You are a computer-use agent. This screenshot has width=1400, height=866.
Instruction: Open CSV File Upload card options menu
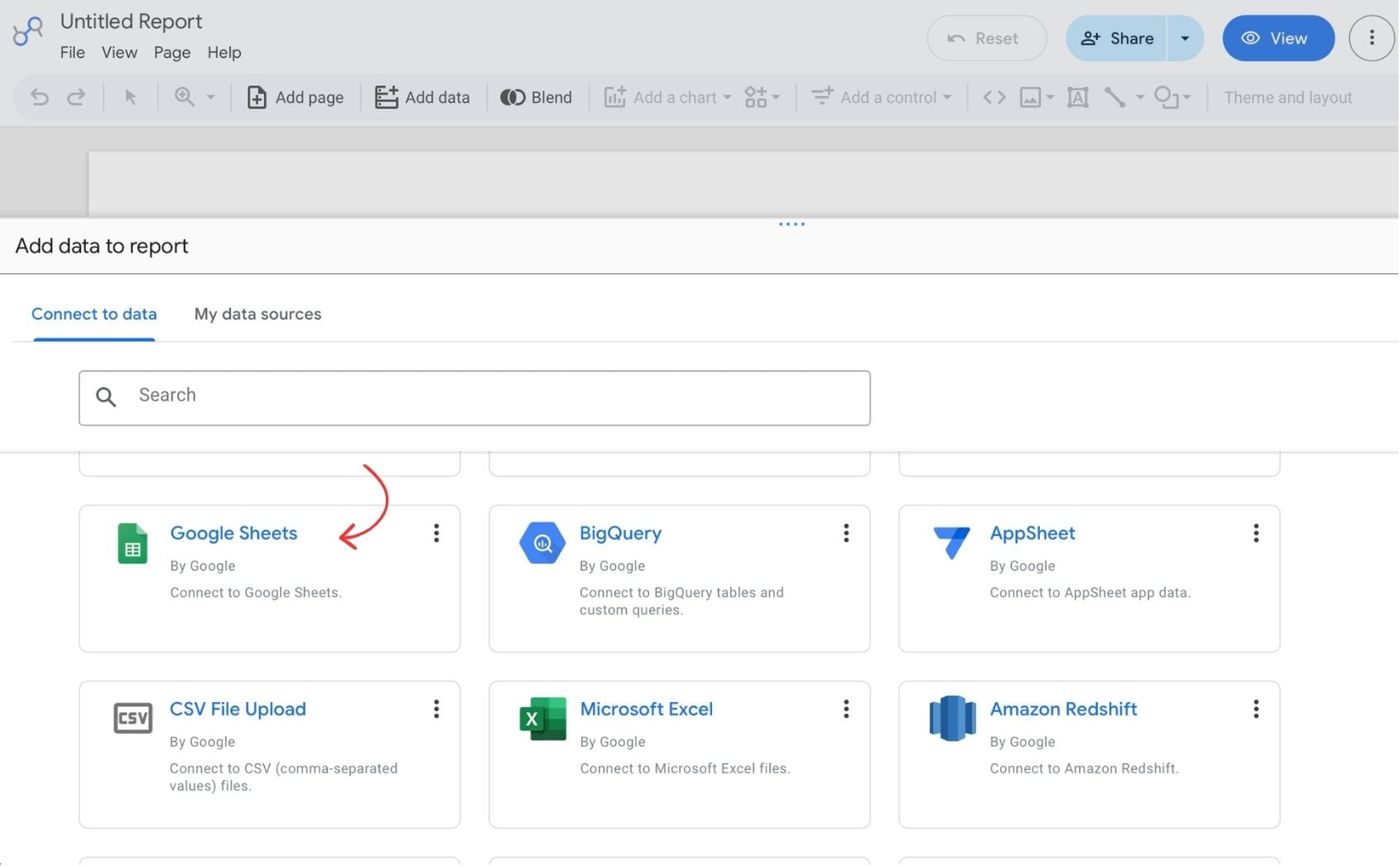[435, 710]
